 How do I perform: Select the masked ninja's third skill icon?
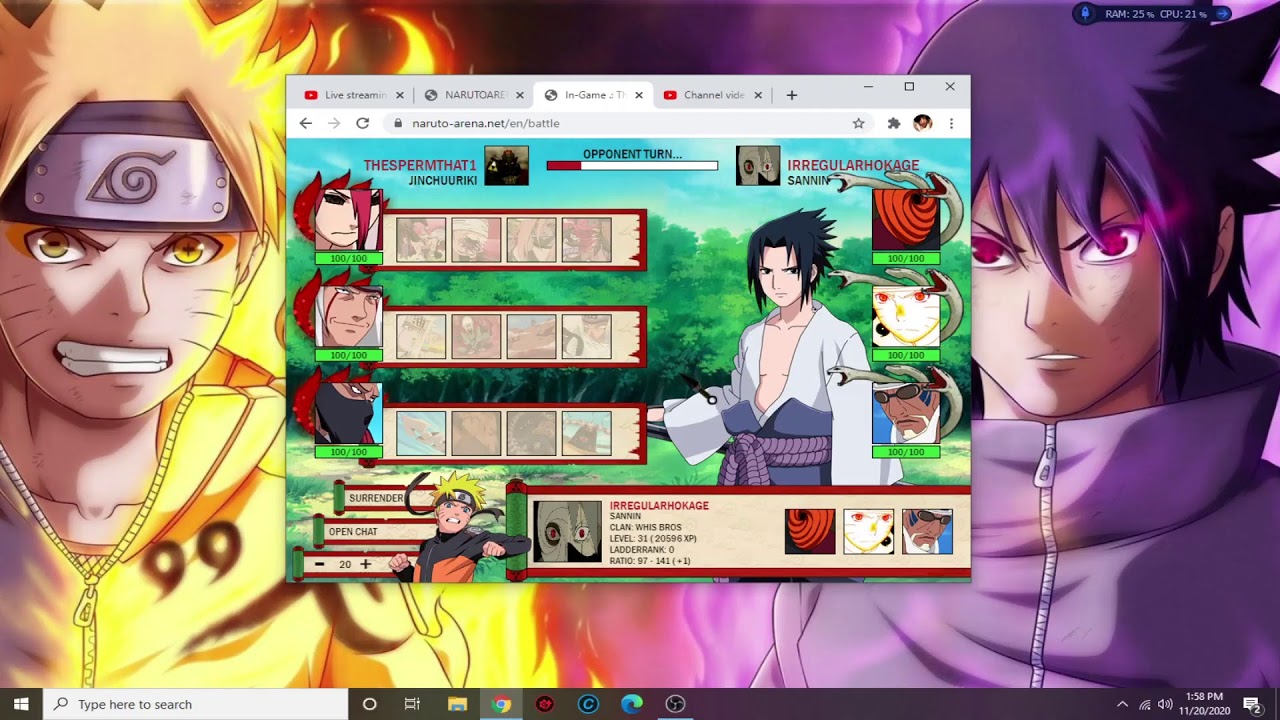click(x=531, y=433)
